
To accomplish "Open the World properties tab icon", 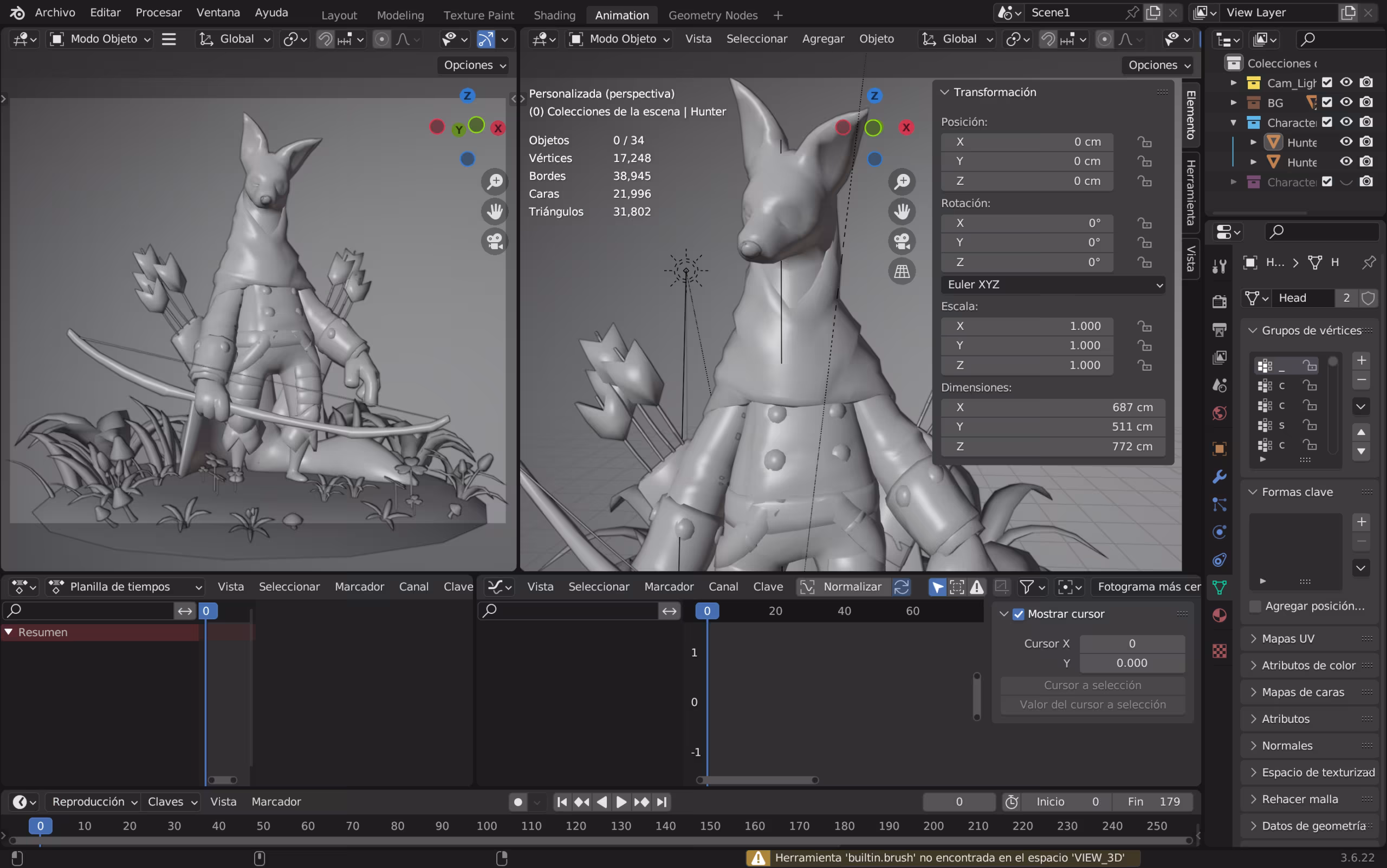I will click(x=1220, y=413).
